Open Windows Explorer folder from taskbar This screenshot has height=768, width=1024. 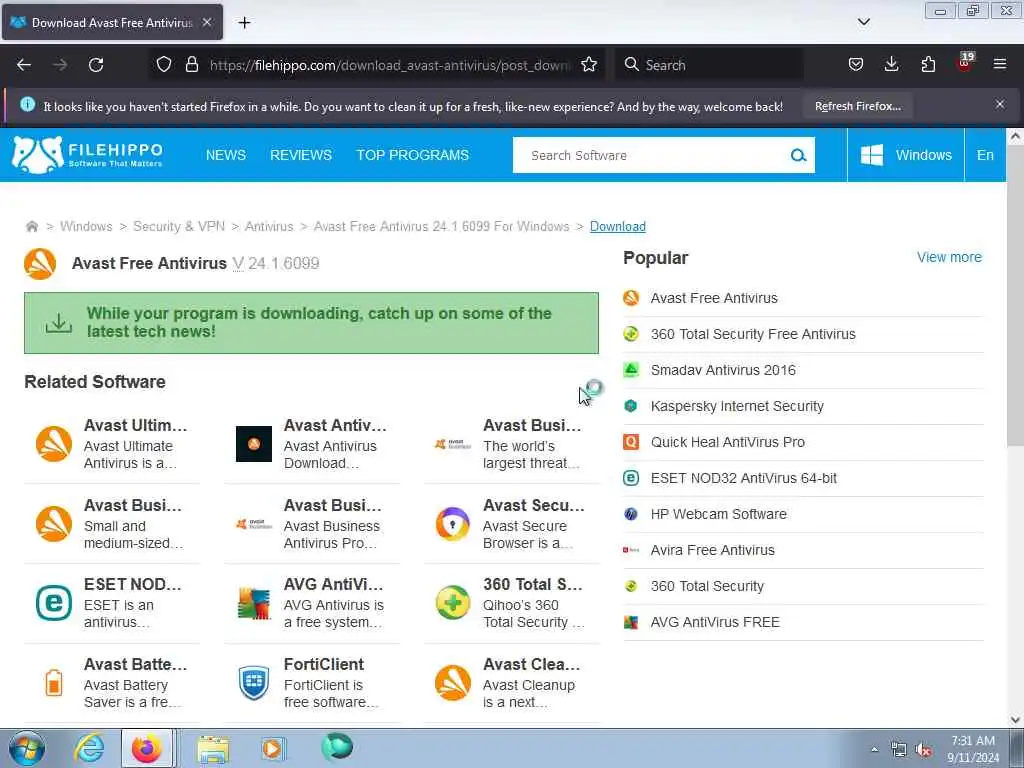click(x=213, y=748)
